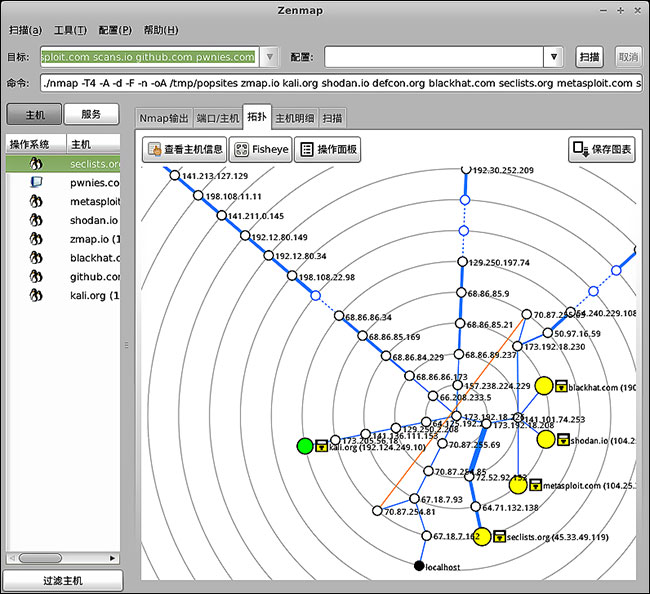Switch to the Scans (扫描) tab
Screen dimensions: 650x594
(x=332, y=119)
